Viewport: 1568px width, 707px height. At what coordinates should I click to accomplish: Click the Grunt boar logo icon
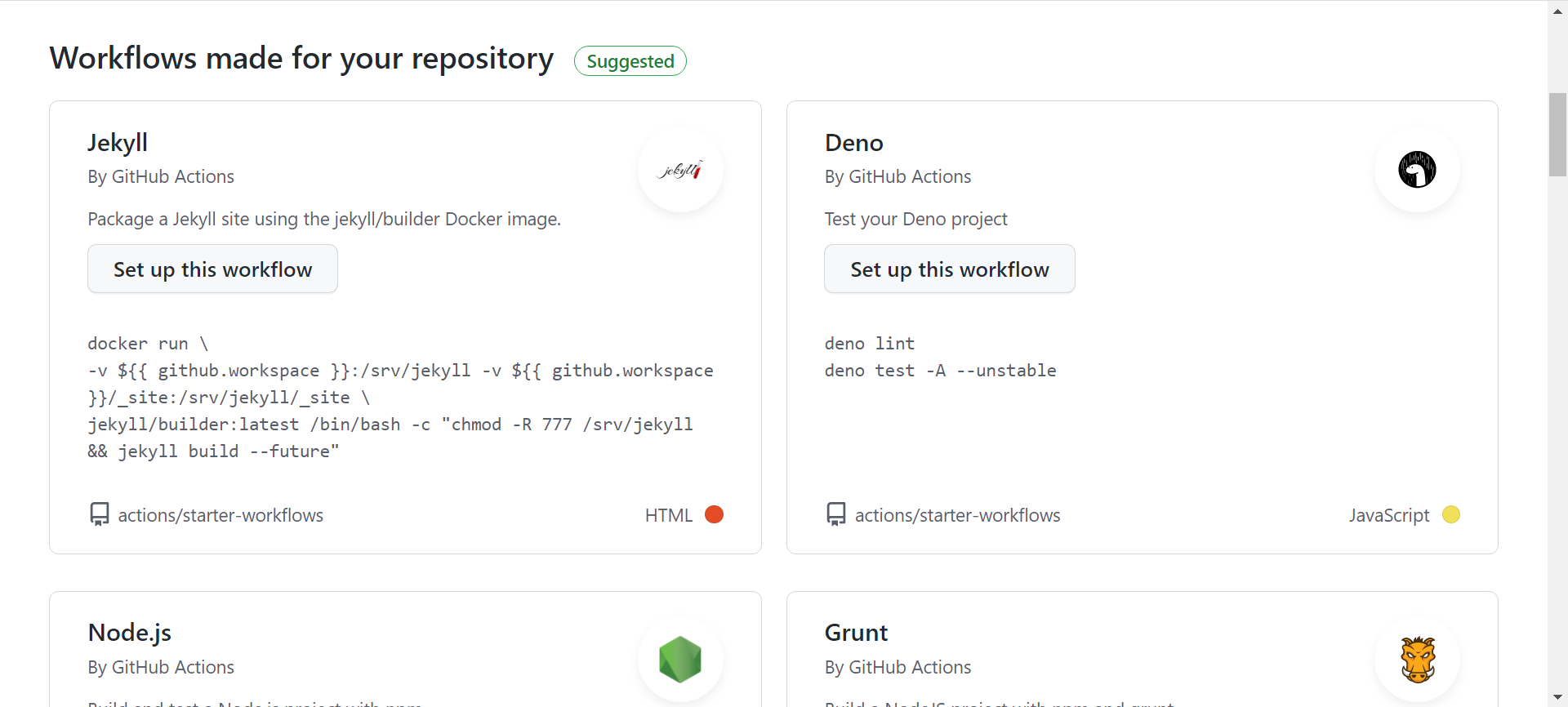coord(1418,660)
